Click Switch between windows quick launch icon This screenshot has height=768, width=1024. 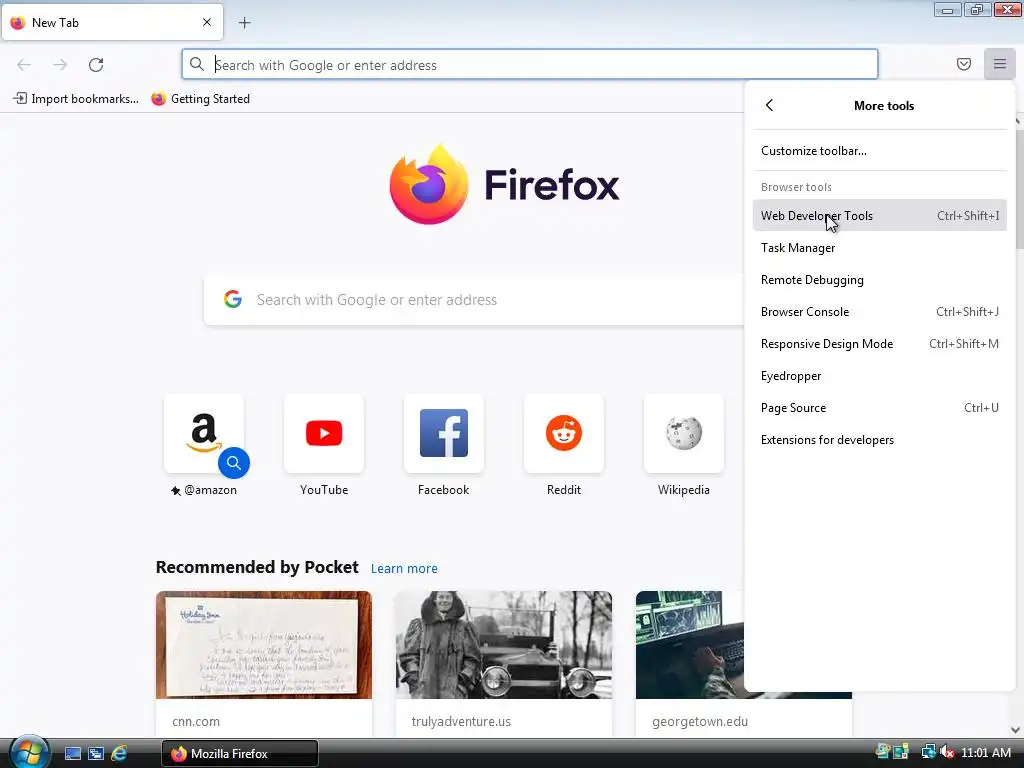coord(95,753)
